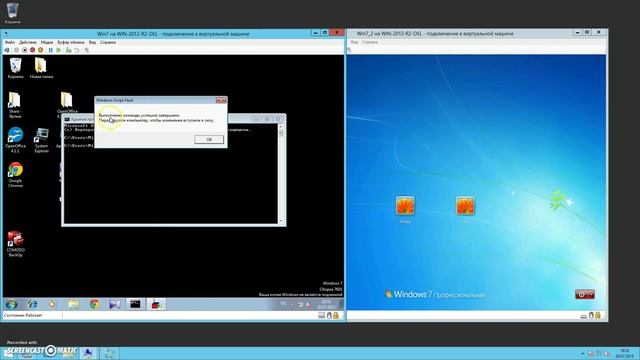
Task: Send Ctrl+Alt+Del using the toolbar icon
Action: (7, 50)
